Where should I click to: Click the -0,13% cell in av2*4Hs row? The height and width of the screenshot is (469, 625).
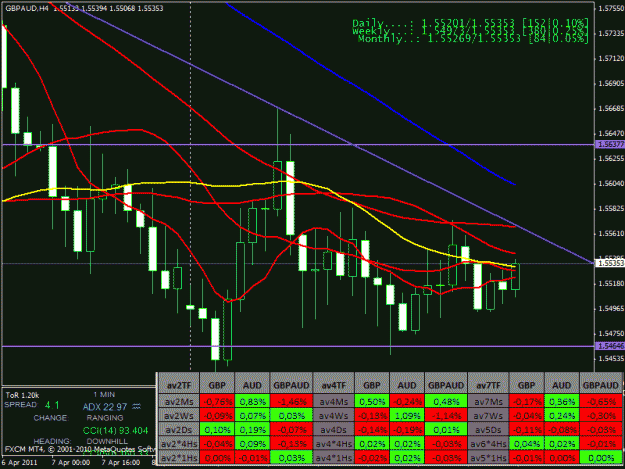292,443
